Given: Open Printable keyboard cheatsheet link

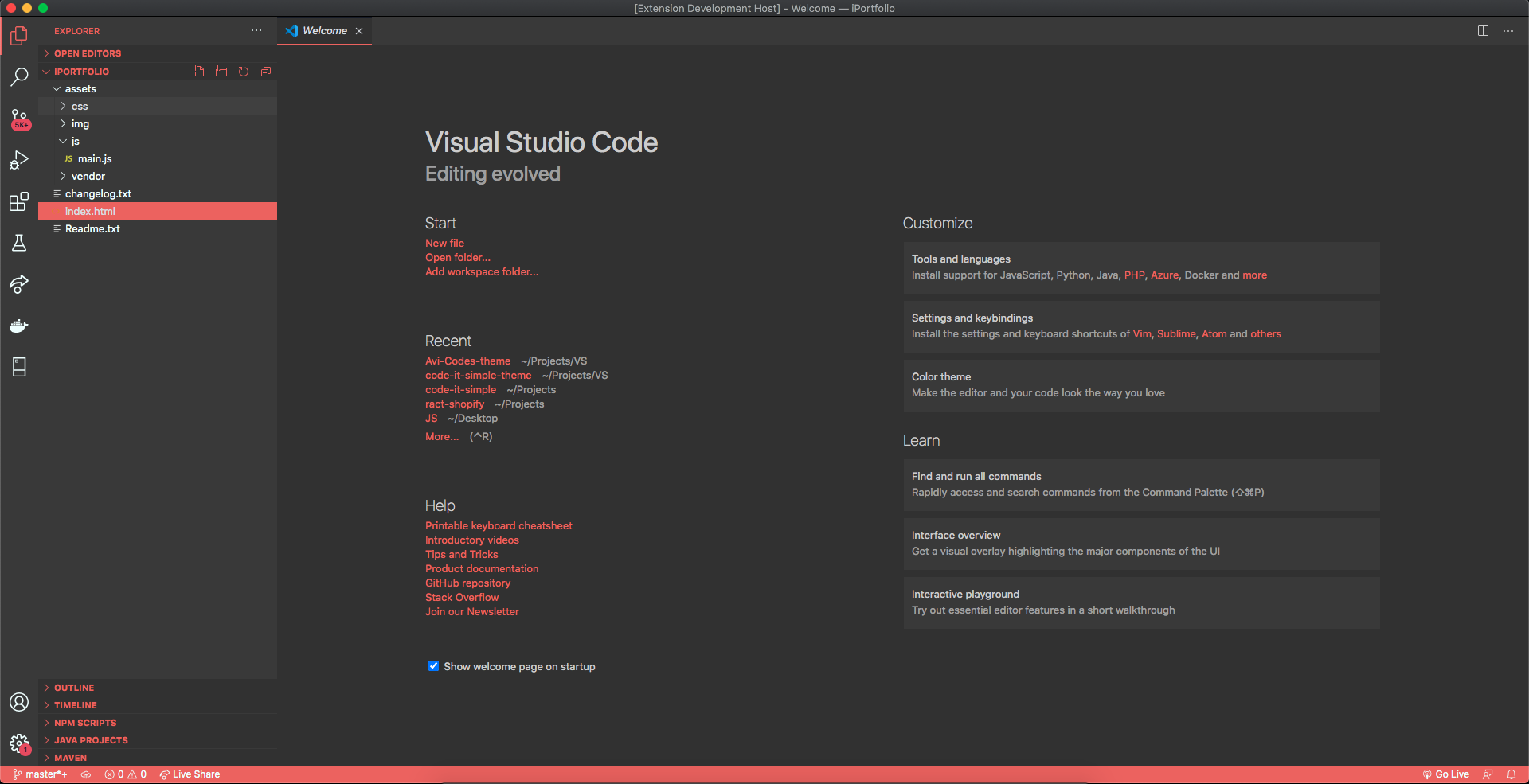Looking at the screenshot, I should [499, 526].
